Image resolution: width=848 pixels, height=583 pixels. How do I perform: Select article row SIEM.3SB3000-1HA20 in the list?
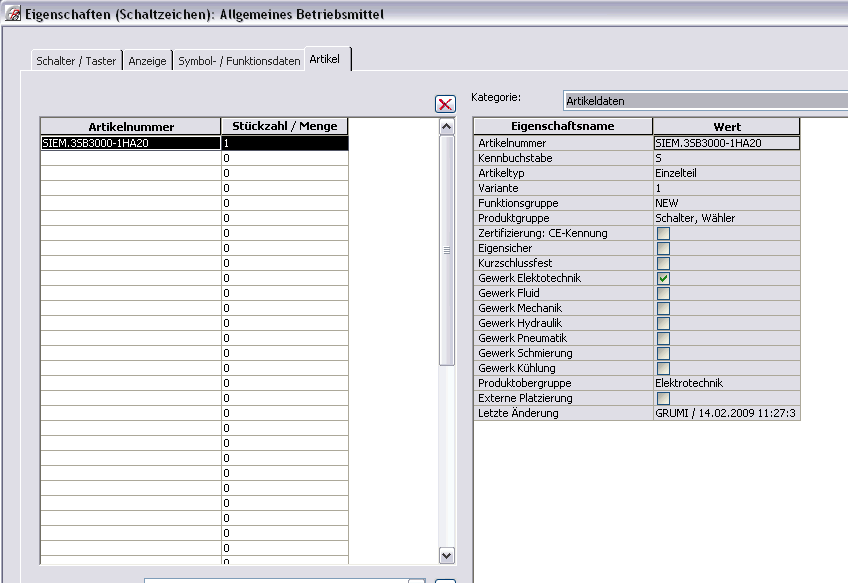click(x=131, y=143)
